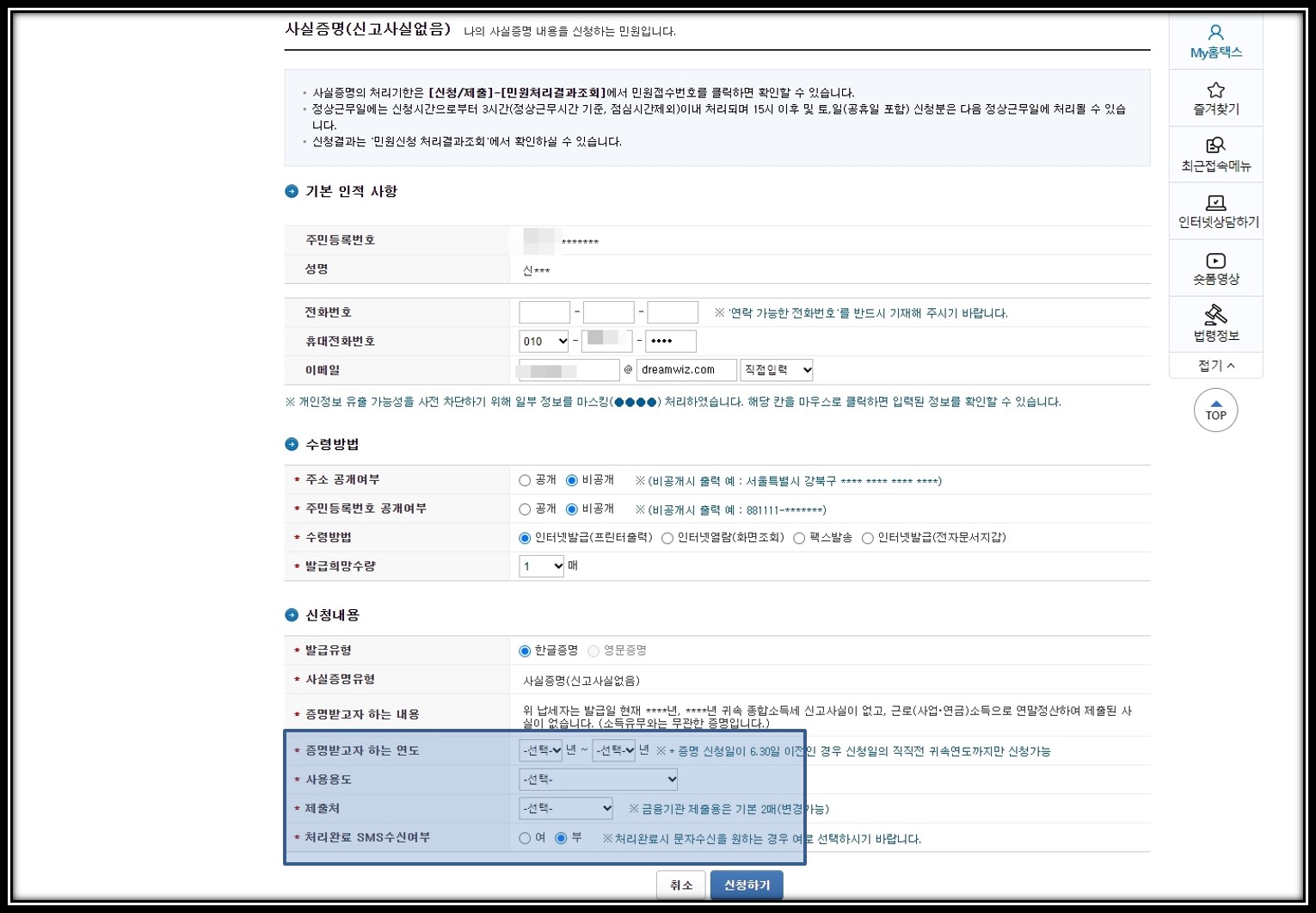
Task: Jump to page top with TOP button
Action: coord(1215,410)
